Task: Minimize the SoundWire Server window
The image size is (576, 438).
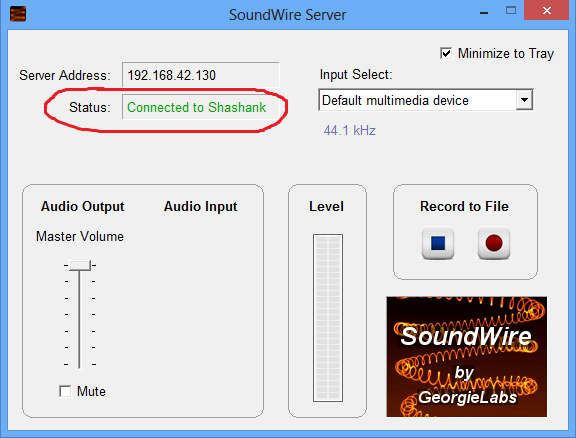Action: (484, 12)
